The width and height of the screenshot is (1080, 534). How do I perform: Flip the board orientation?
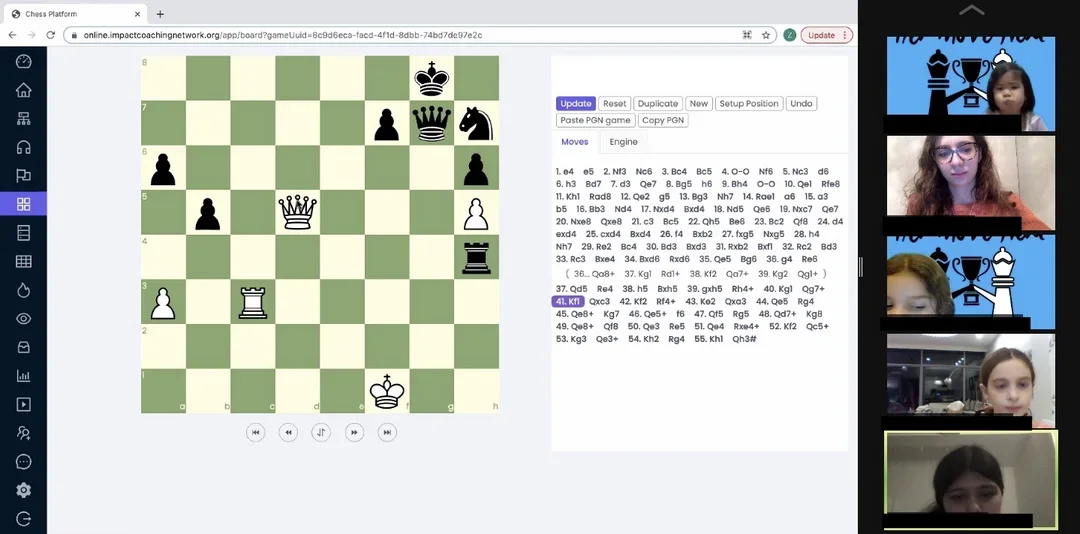(321, 432)
